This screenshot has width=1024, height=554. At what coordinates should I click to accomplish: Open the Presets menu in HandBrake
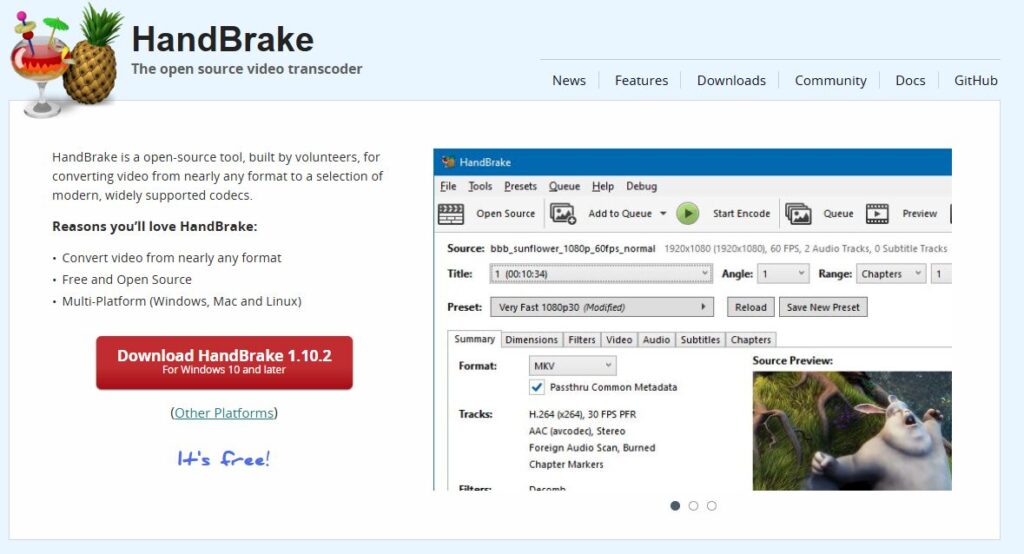tap(520, 186)
